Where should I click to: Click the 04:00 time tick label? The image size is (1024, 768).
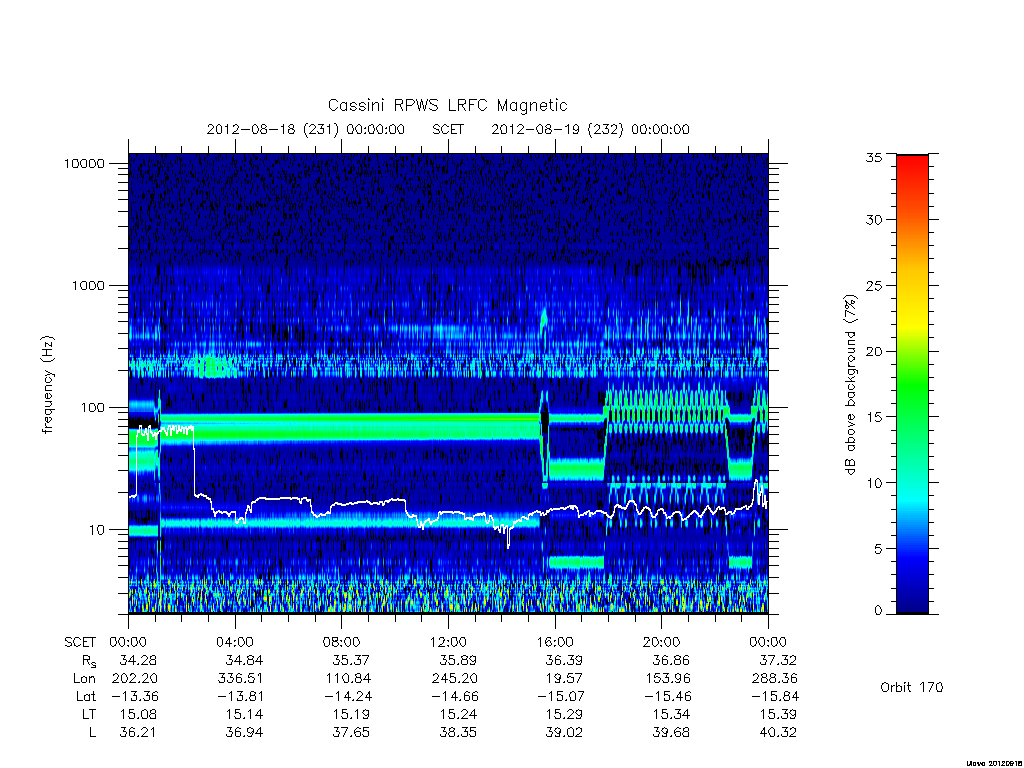(235, 643)
